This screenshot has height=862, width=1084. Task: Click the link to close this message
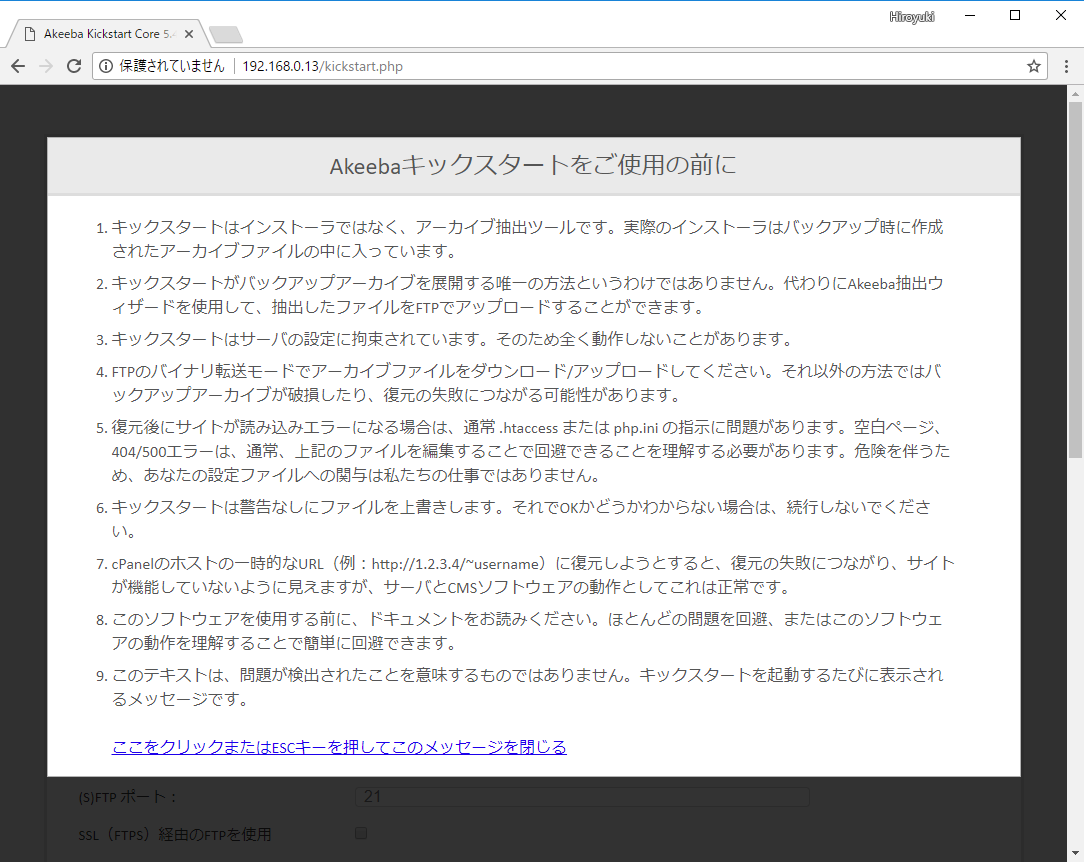(x=339, y=747)
